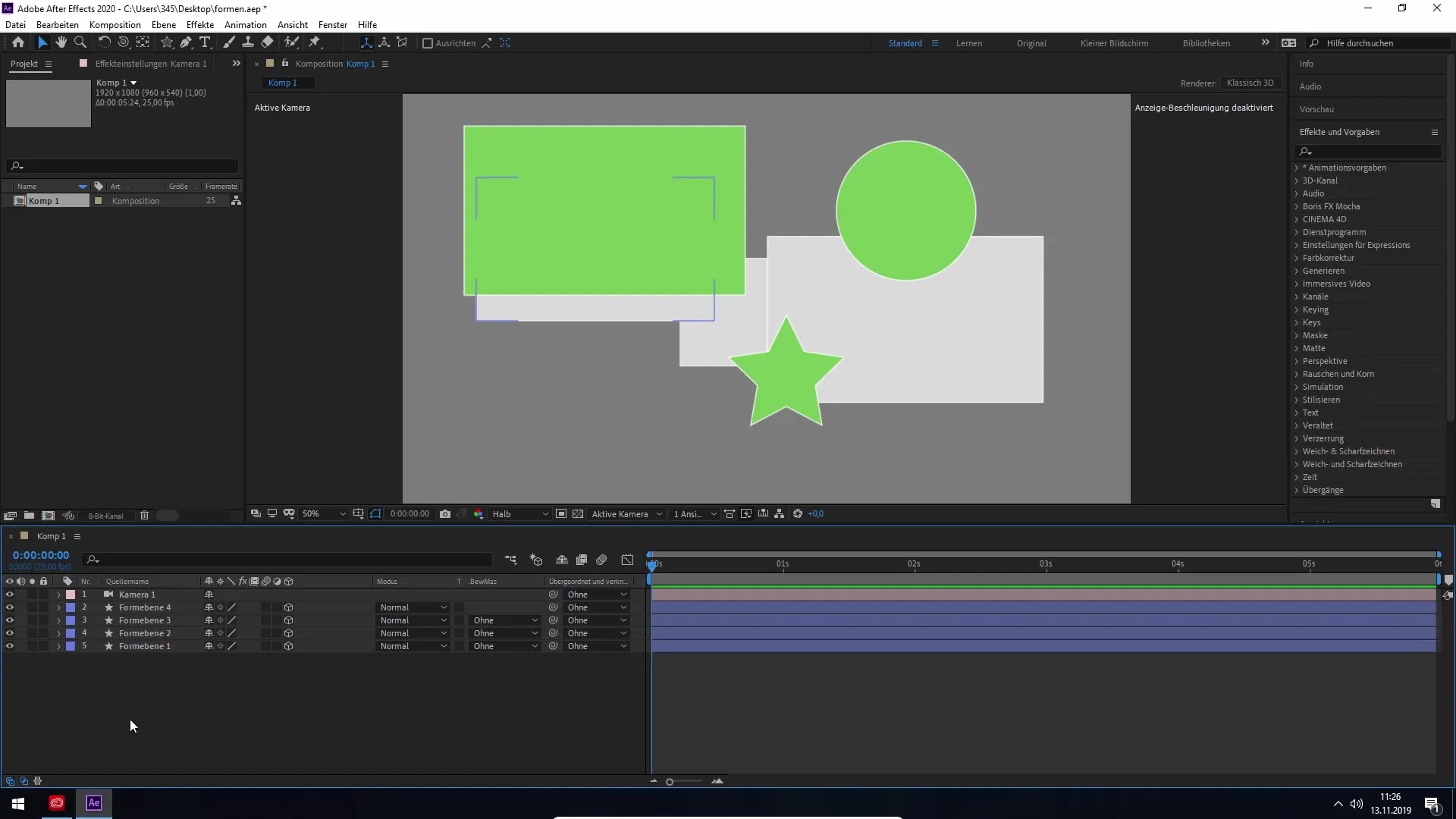Open the Halb resolution dropdown
1456x819 pixels.
point(520,514)
